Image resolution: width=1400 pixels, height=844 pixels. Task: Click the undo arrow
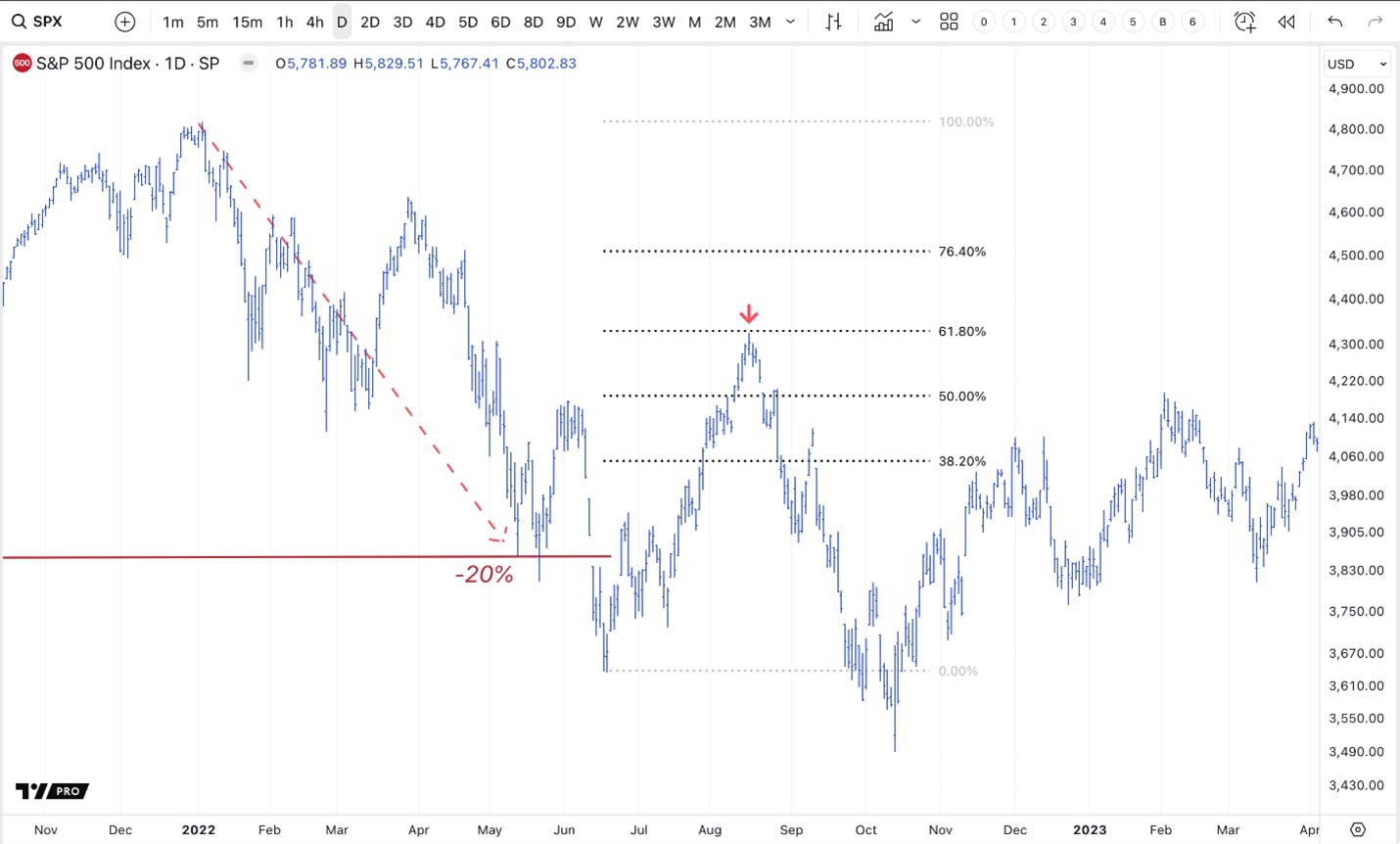coord(1335,22)
